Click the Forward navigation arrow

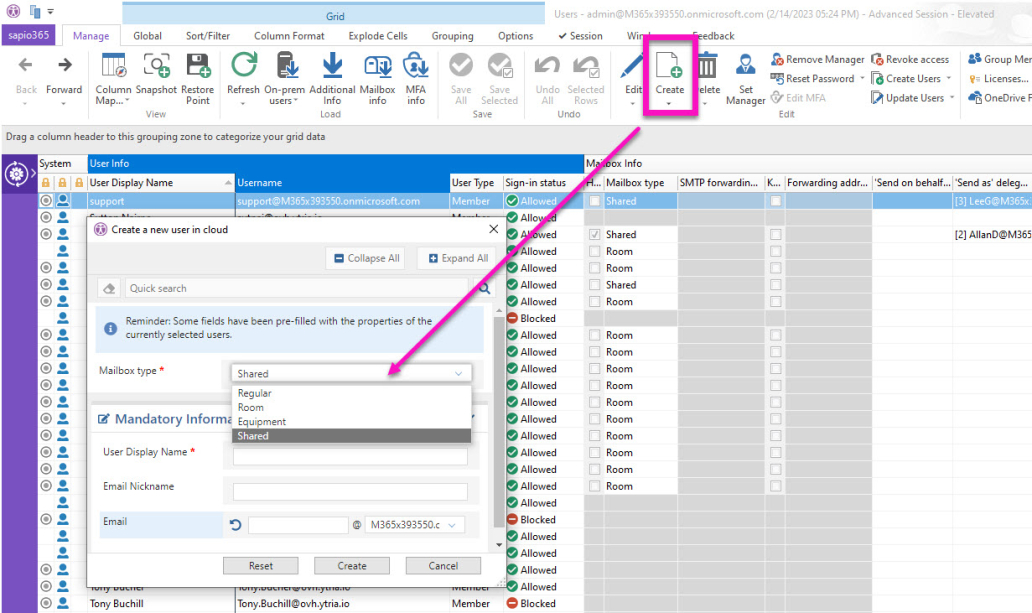pyautogui.click(x=64, y=65)
